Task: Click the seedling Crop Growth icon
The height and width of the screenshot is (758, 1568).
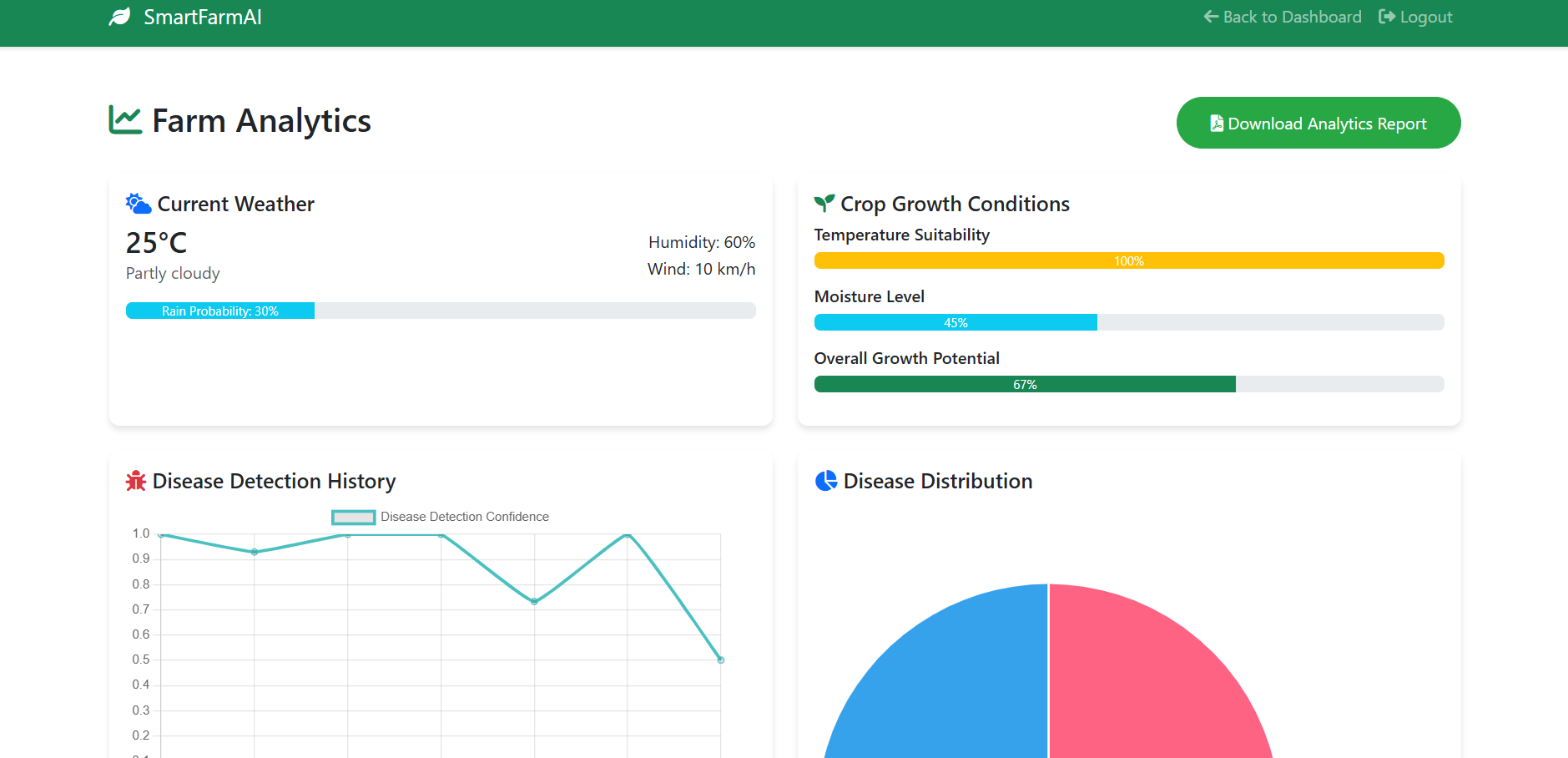Action: tap(824, 204)
